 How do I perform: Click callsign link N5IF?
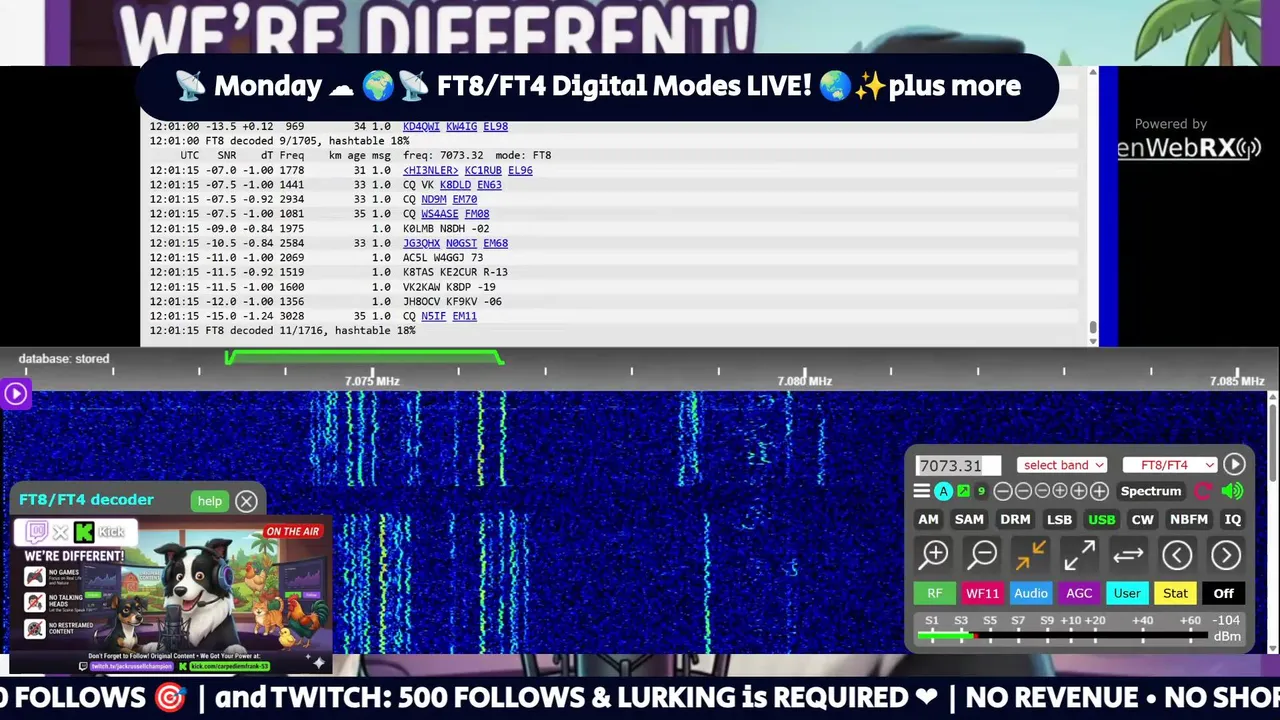433,316
